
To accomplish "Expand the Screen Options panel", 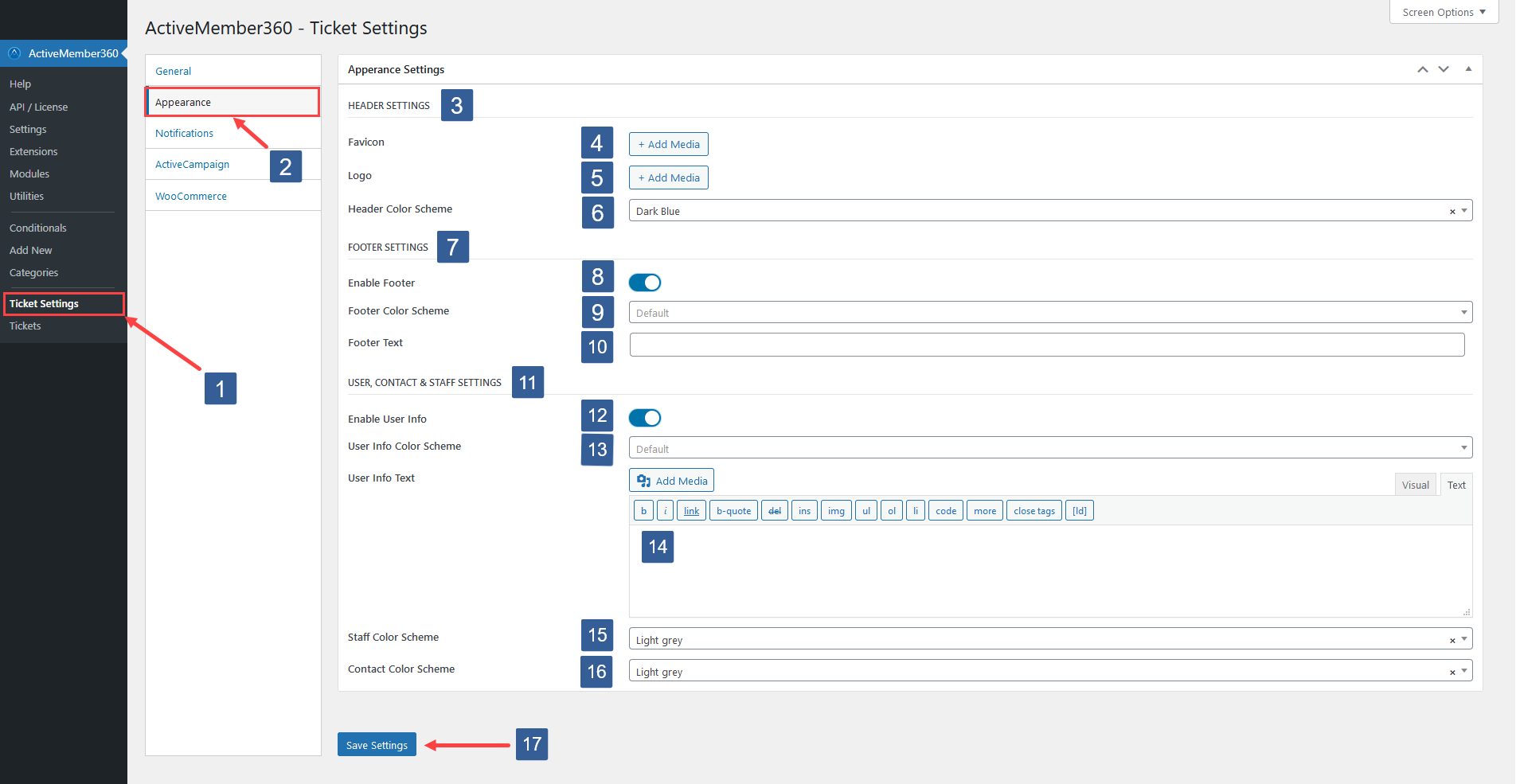I will click(x=1443, y=12).
